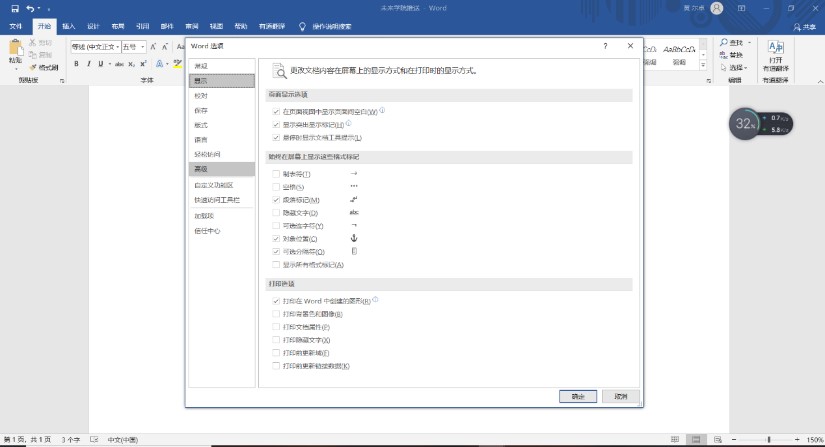Select Proofing in the Word Options sidebar
This screenshot has width=825, height=447.
click(x=222, y=96)
